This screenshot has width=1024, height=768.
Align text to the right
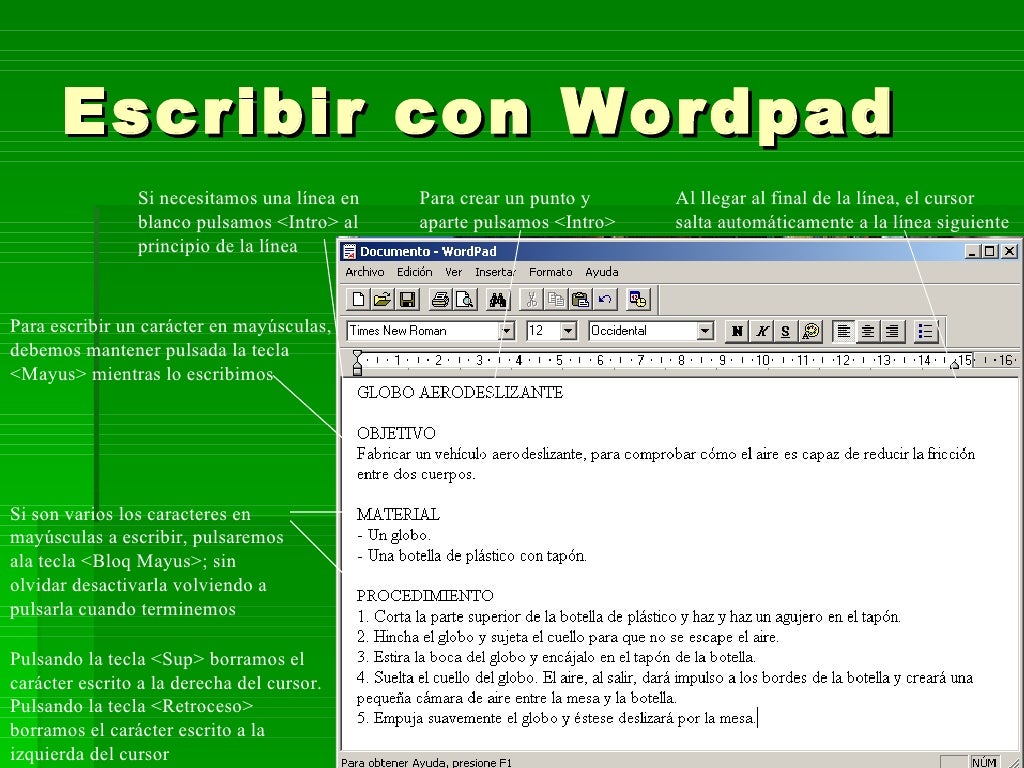pyautogui.click(x=892, y=331)
